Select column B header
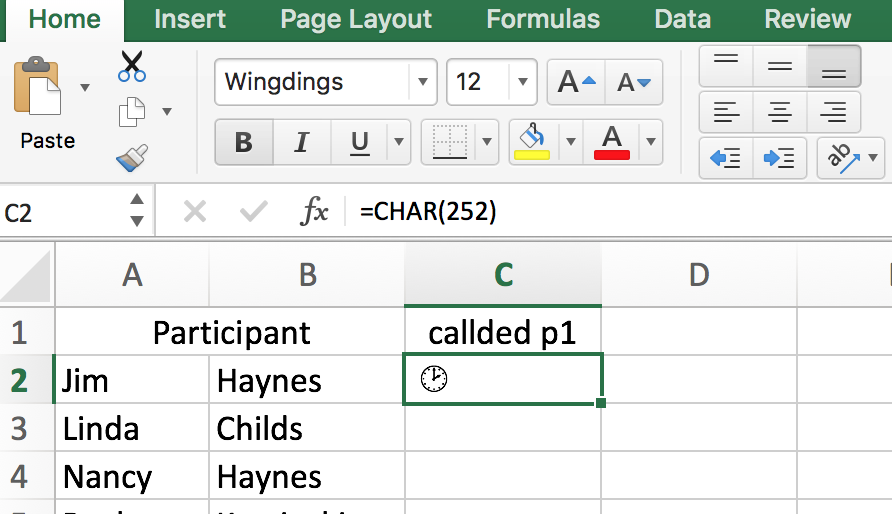Screen dimensions: 892x514 pyautogui.click(x=307, y=275)
